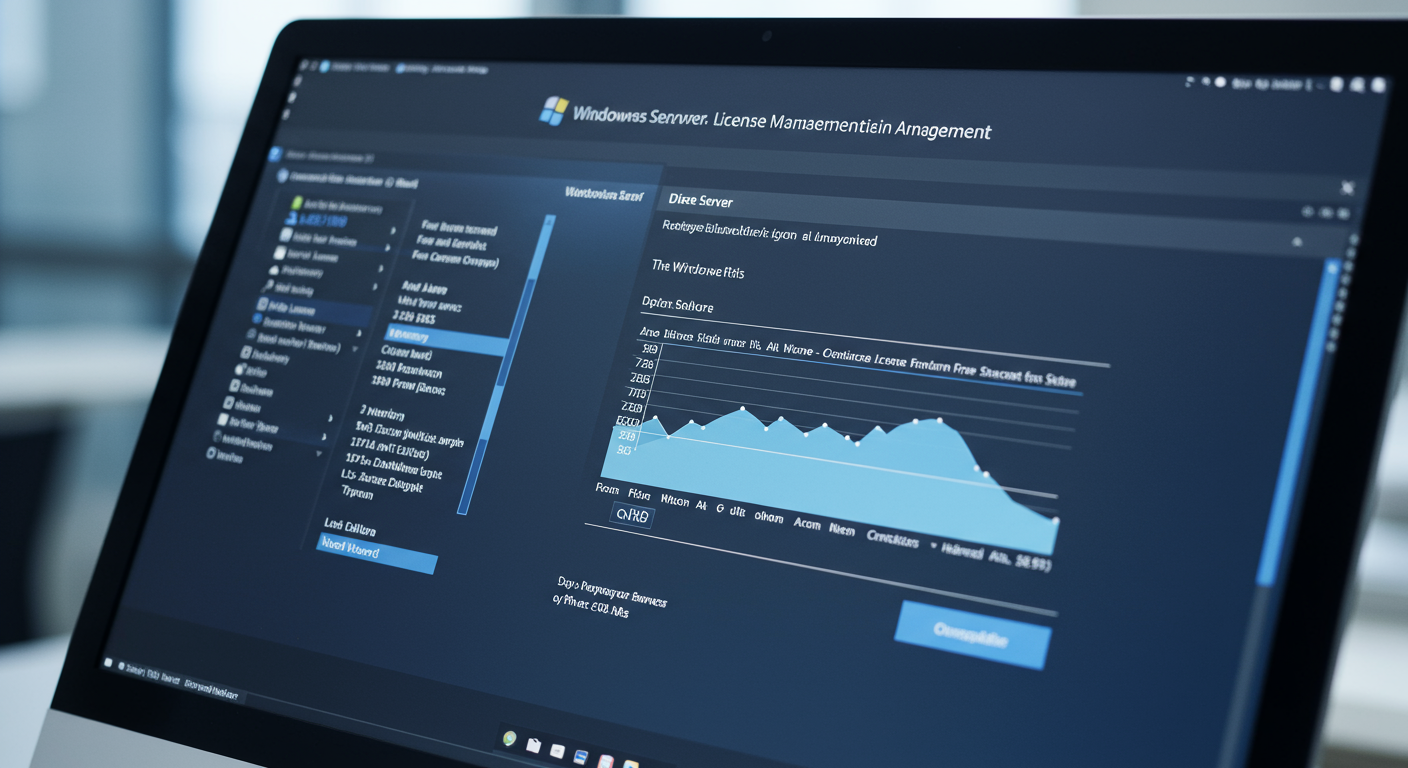Select the highlighted row in the middle list

tap(447, 339)
